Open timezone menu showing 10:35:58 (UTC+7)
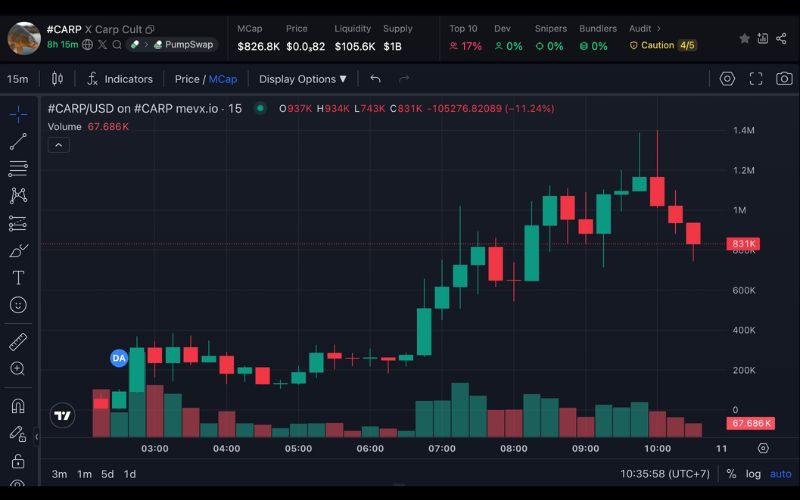This screenshot has width=800, height=500. tap(665, 474)
